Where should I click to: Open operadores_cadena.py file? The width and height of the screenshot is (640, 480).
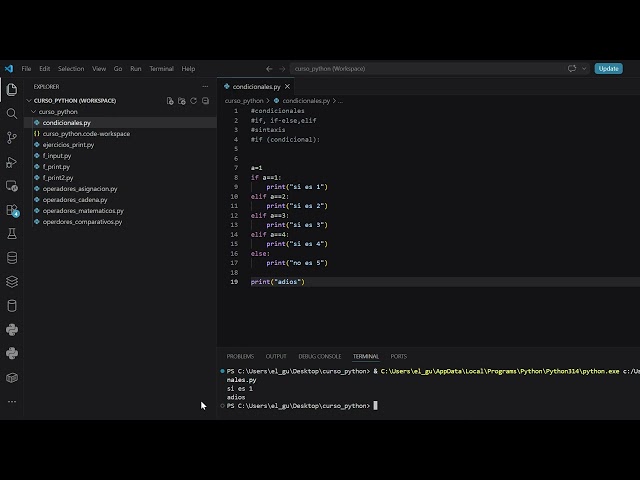(120, 200)
